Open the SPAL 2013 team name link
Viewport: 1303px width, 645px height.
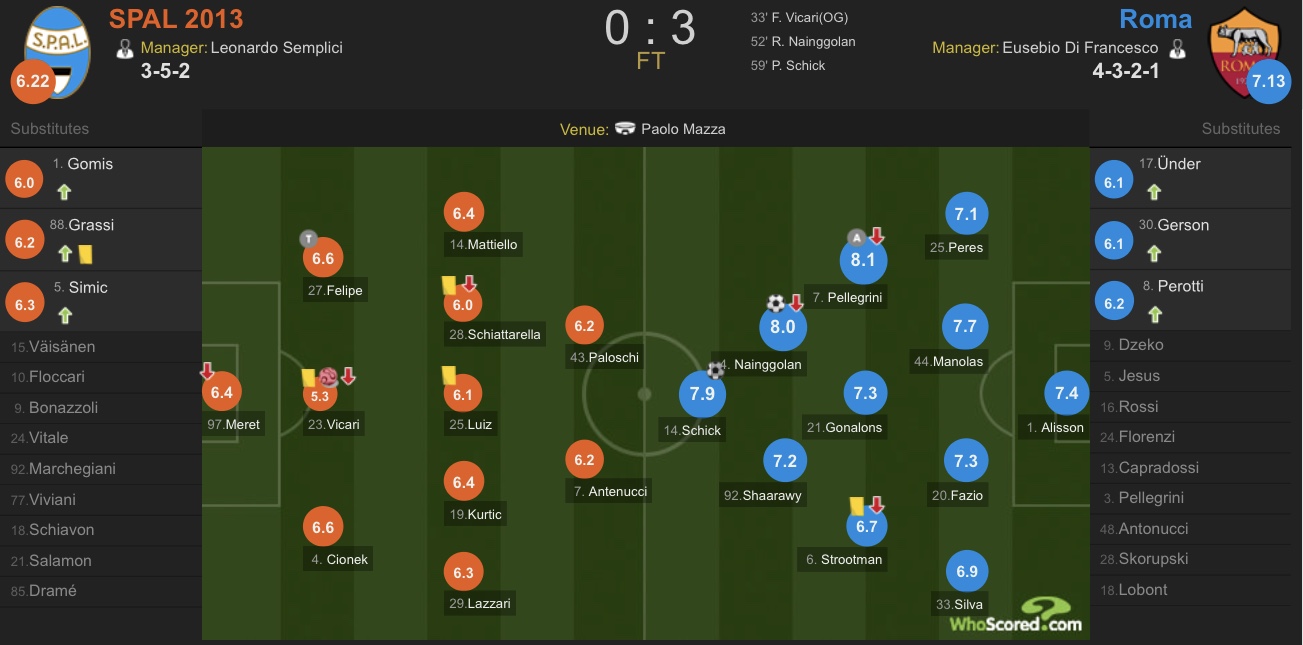pyautogui.click(x=176, y=18)
